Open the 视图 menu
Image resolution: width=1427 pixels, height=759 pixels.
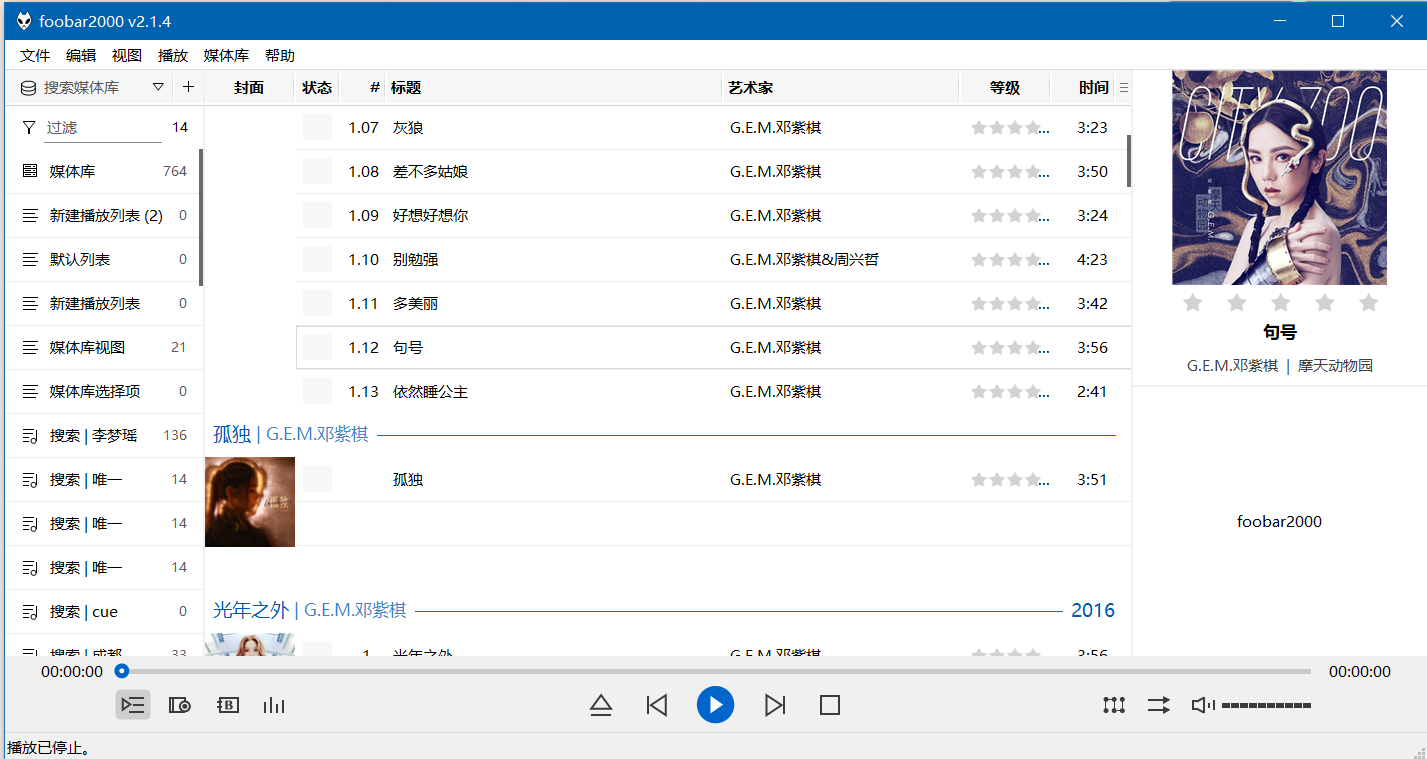click(x=127, y=55)
